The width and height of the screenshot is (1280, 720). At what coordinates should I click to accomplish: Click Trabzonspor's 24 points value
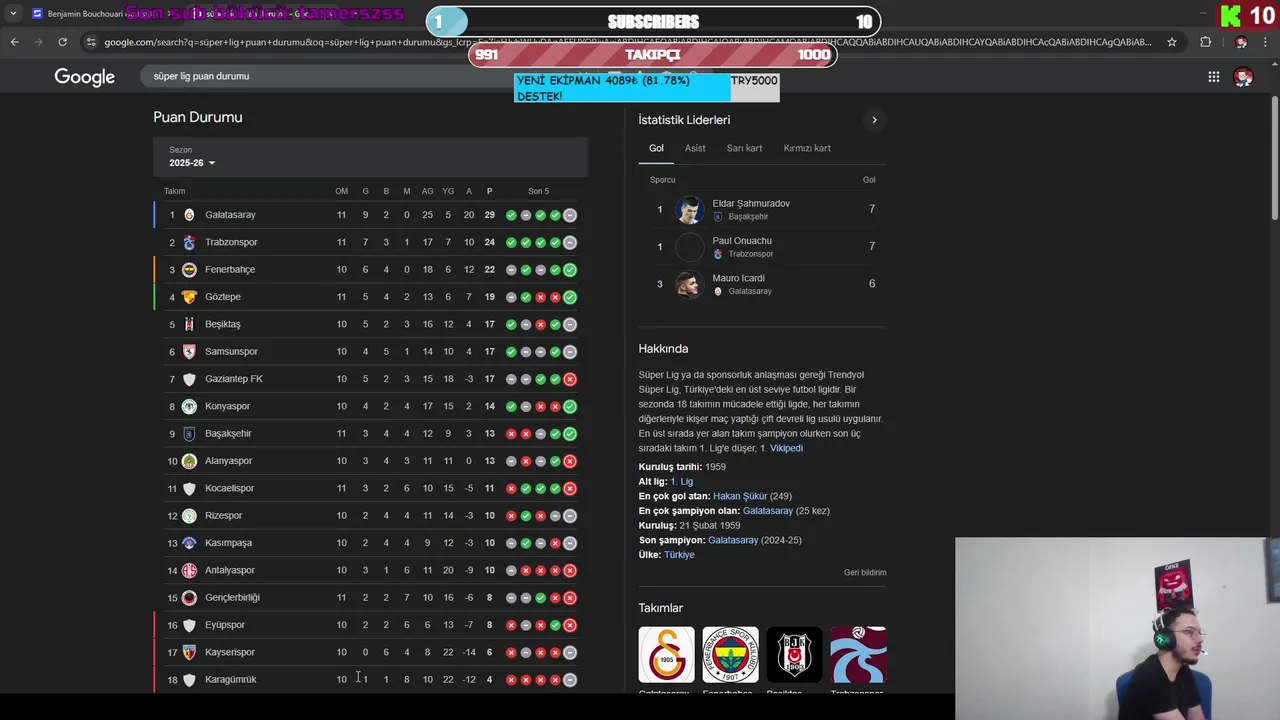pyautogui.click(x=489, y=242)
